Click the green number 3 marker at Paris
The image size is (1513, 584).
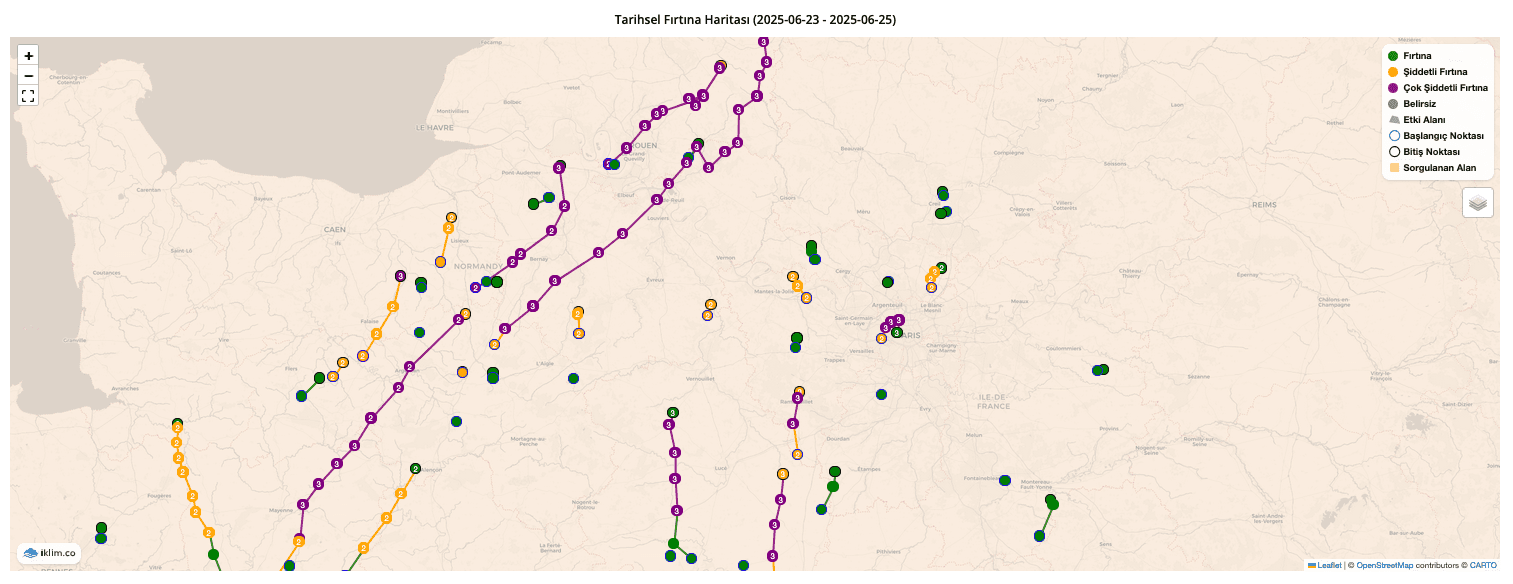pos(897,333)
